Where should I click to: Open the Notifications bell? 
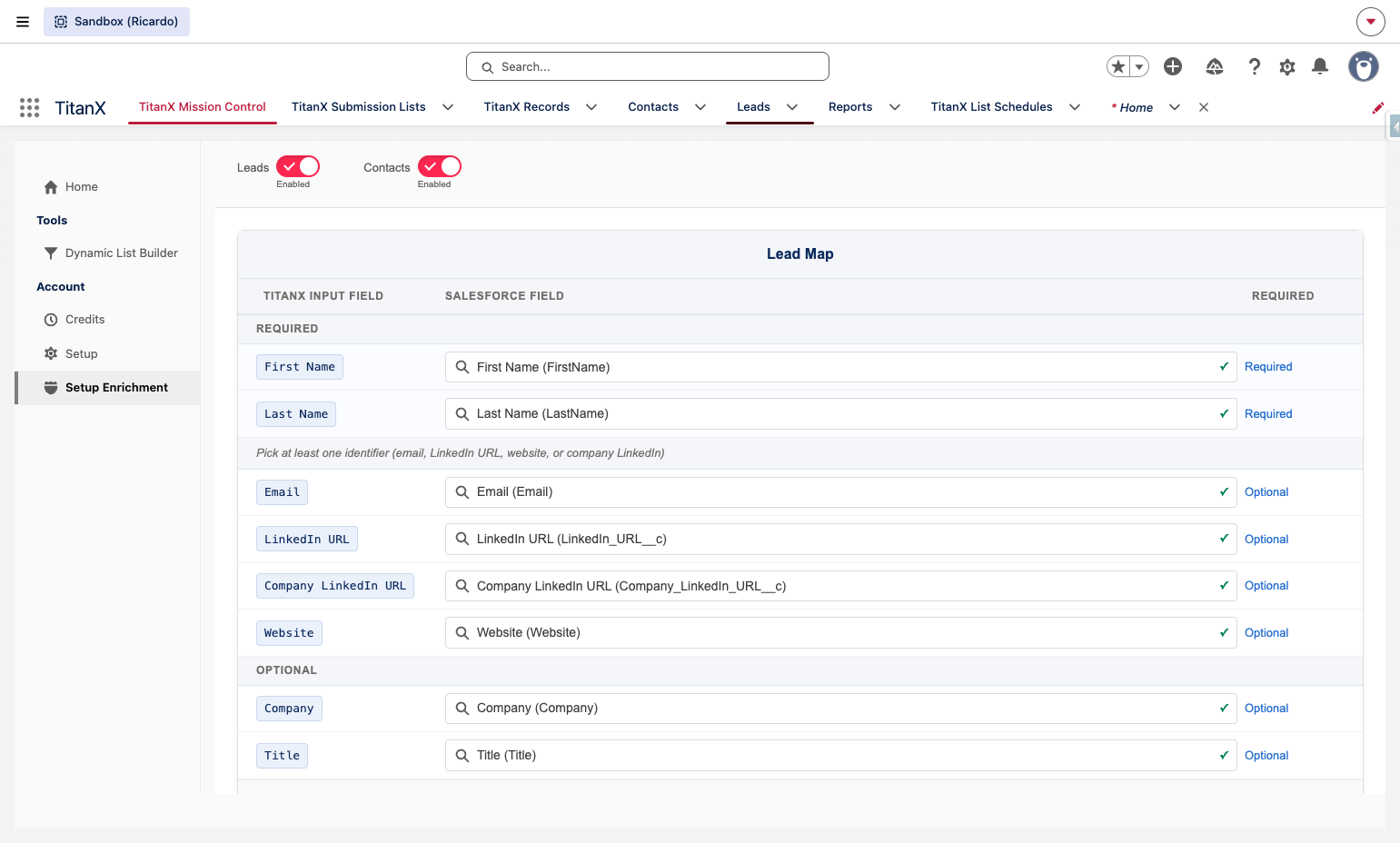(1320, 66)
